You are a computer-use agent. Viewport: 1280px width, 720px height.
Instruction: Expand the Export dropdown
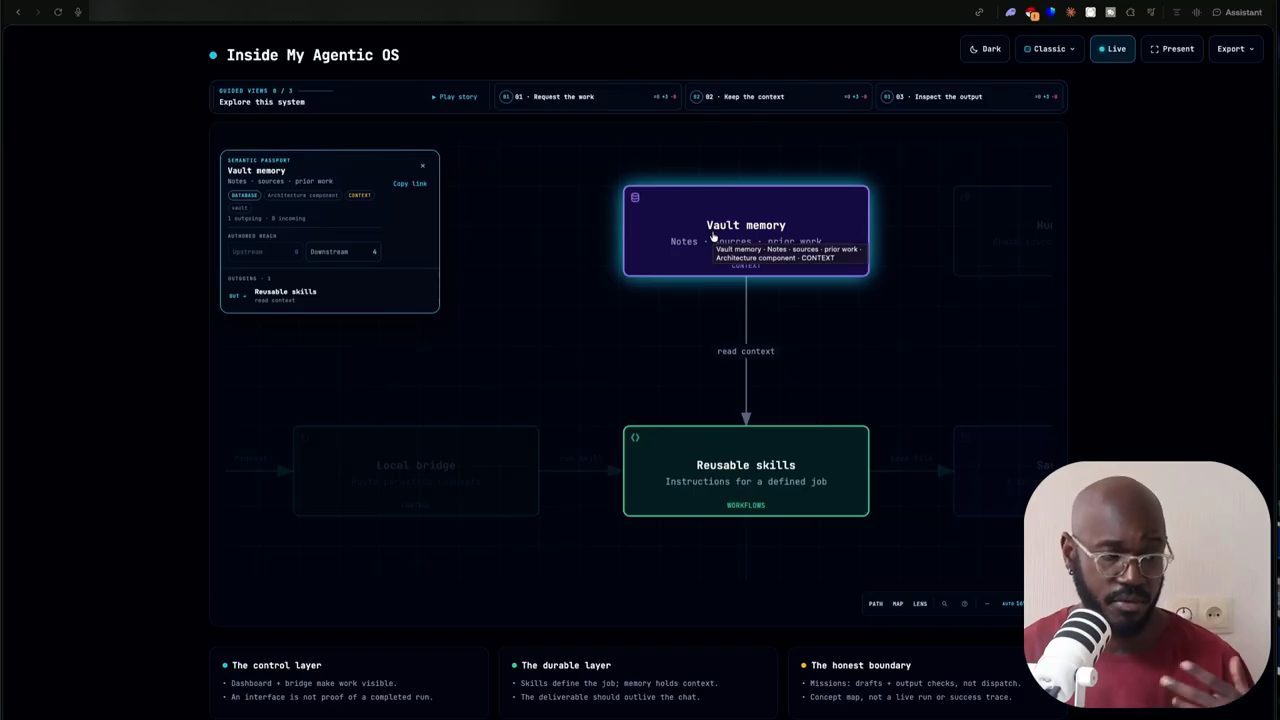click(1235, 49)
